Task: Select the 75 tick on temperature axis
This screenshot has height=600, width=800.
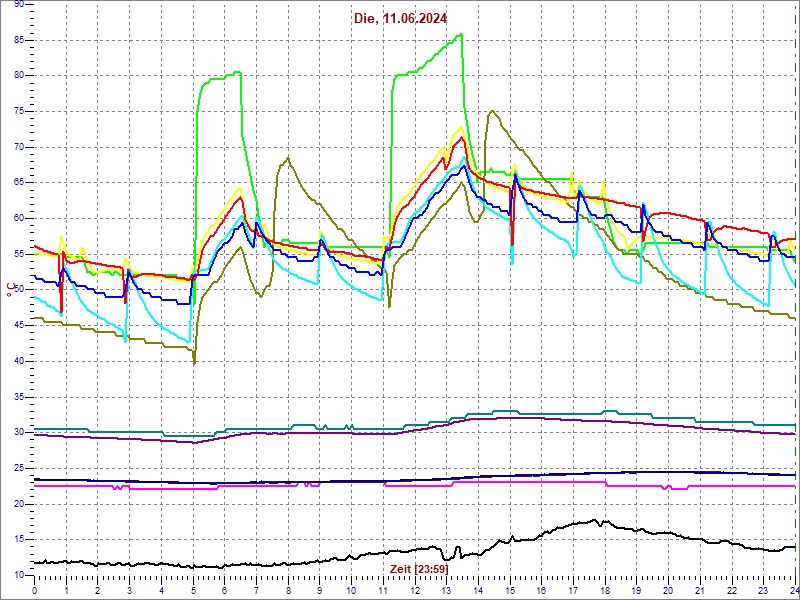Action: pos(18,111)
